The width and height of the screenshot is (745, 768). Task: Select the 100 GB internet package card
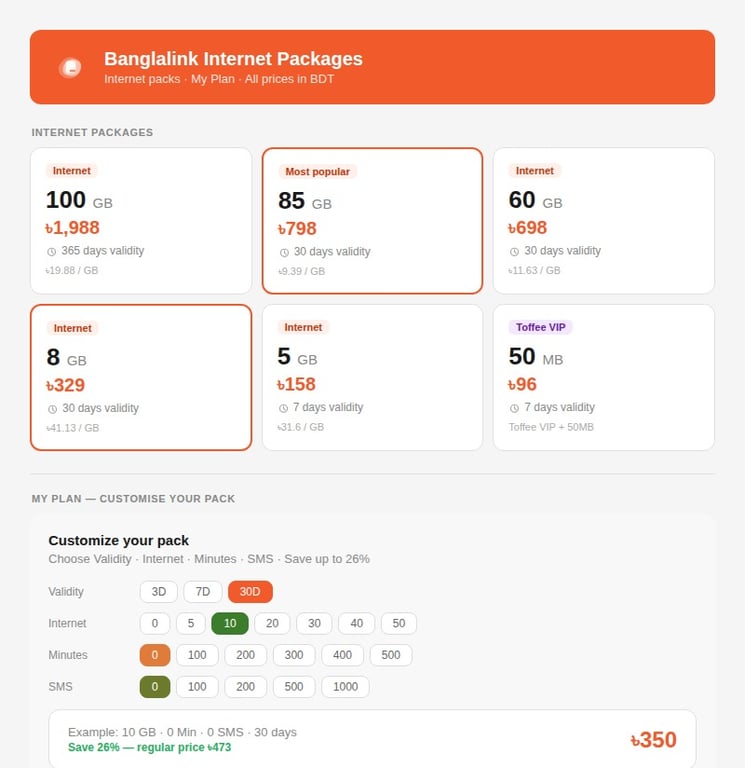[141, 221]
